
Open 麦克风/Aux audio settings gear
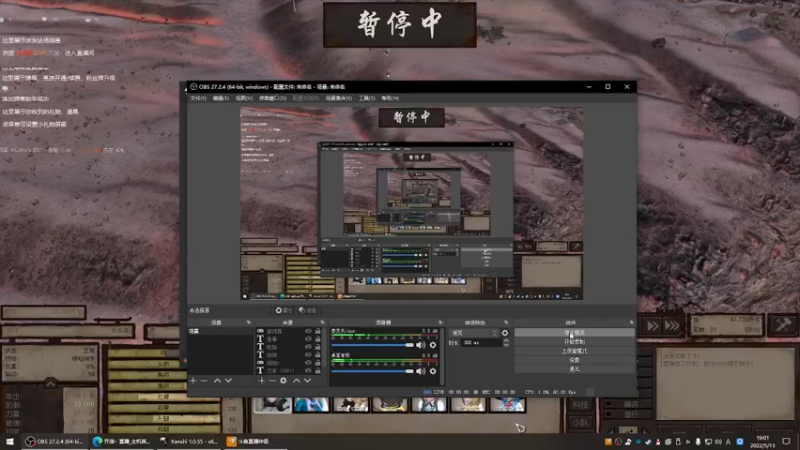[433, 345]
